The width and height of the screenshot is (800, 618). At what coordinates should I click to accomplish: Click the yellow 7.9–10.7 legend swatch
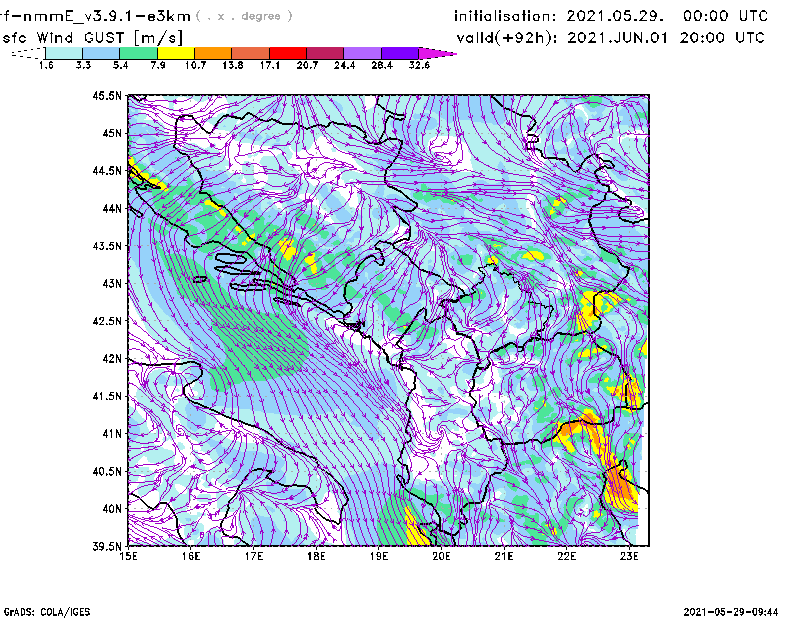[176, 53]
